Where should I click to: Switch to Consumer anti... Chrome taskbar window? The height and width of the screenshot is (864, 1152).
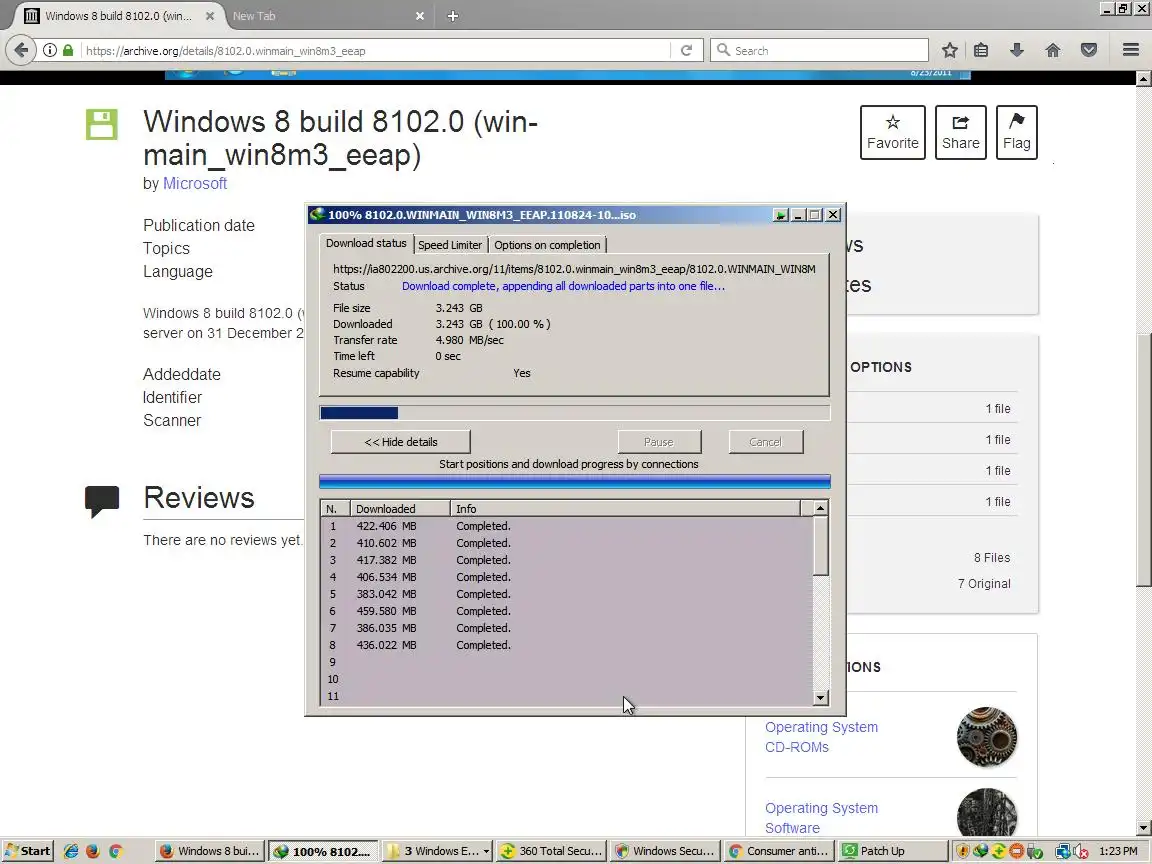coord(779,851)
